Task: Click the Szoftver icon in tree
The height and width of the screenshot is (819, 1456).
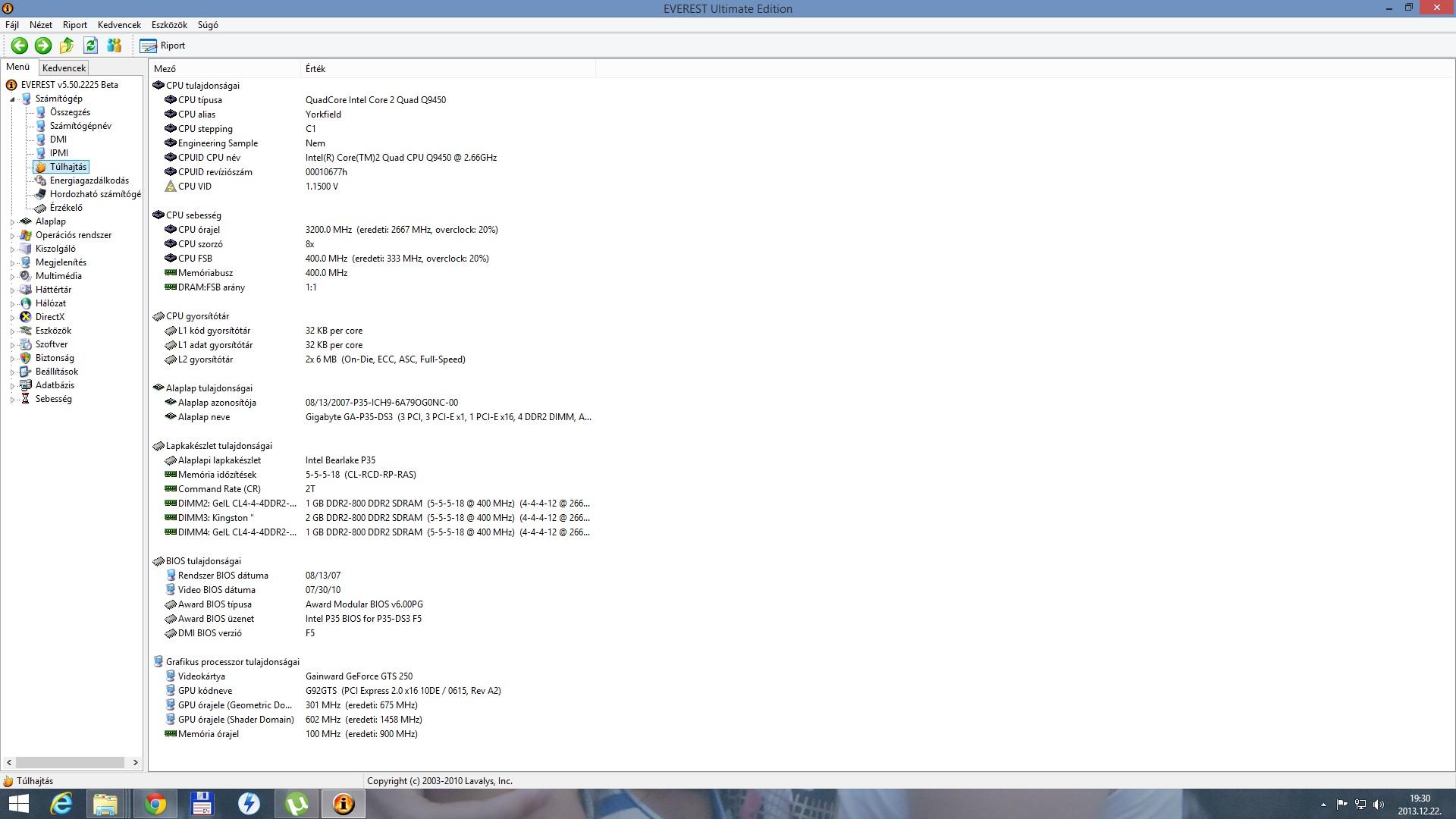Action: click(x=26, y=344)
